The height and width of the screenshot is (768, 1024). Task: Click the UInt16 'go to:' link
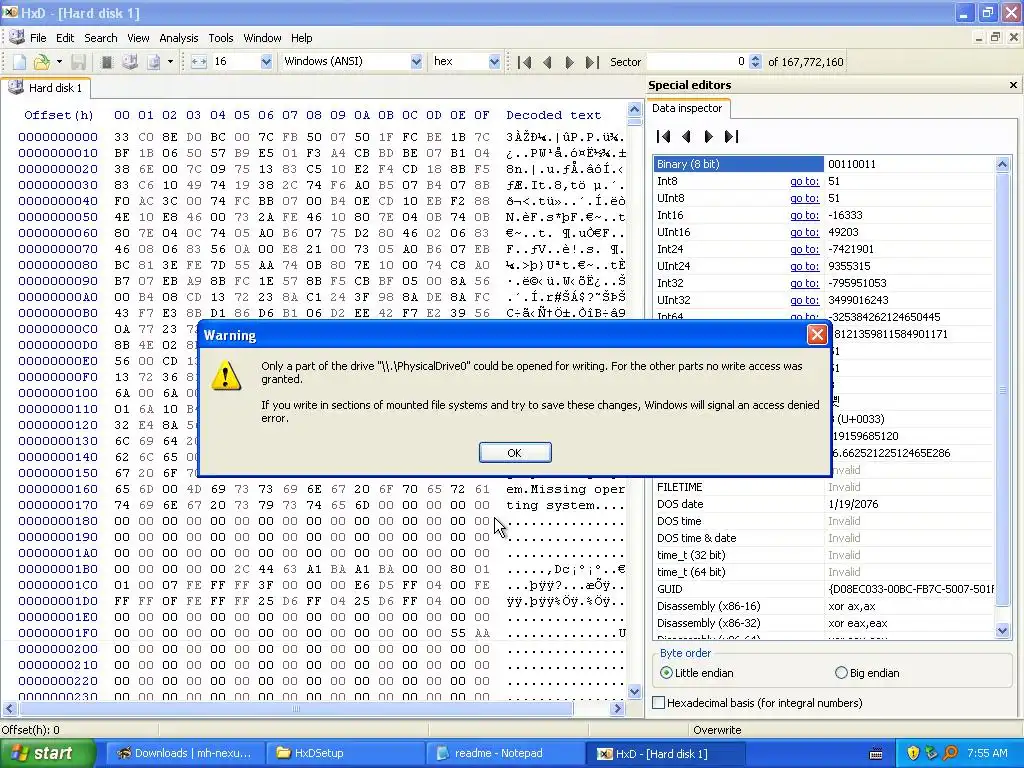(x=805, y=232)
